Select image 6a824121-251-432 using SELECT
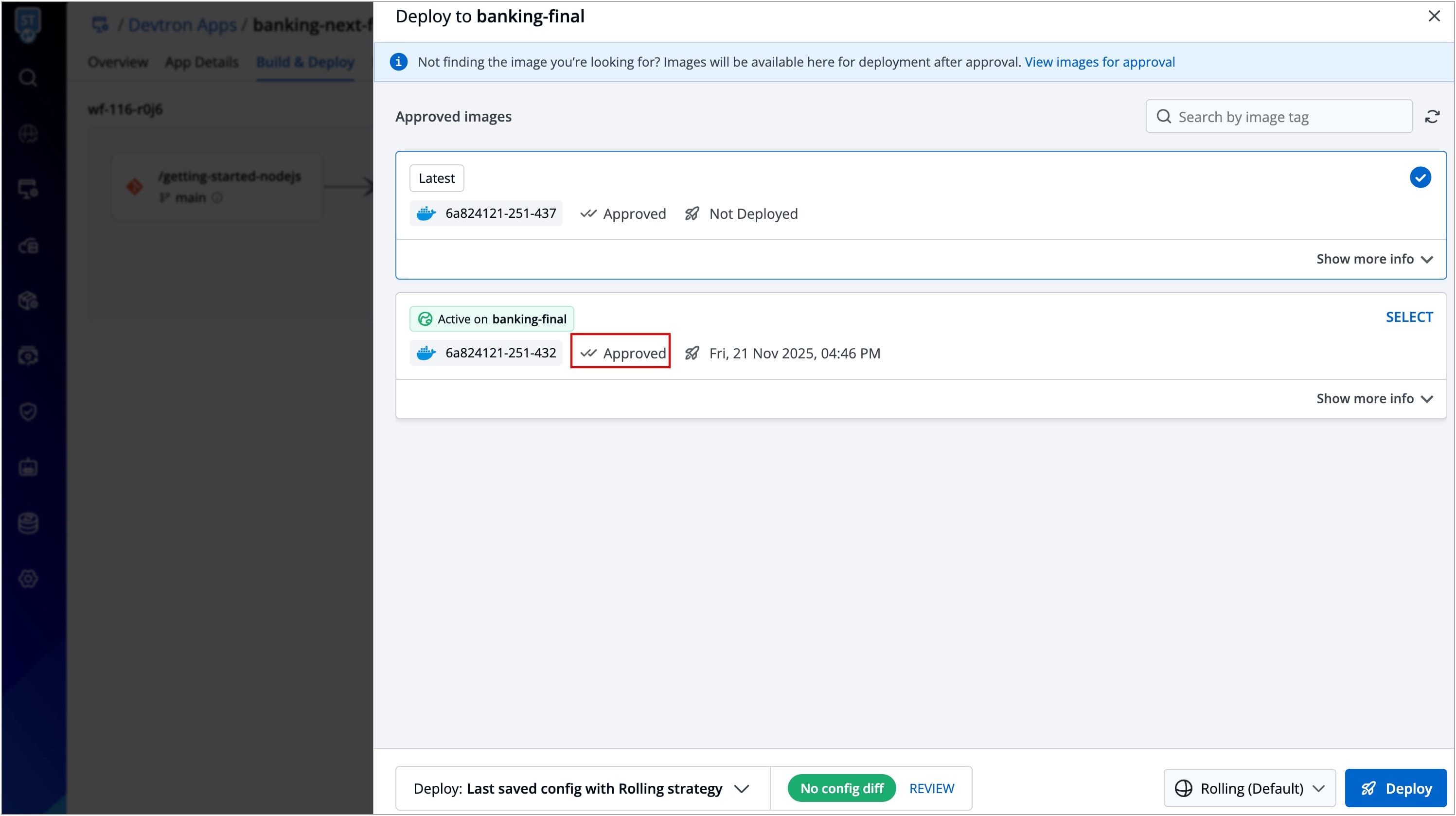Screen dimensions: 1456x816 point(1409,317)
